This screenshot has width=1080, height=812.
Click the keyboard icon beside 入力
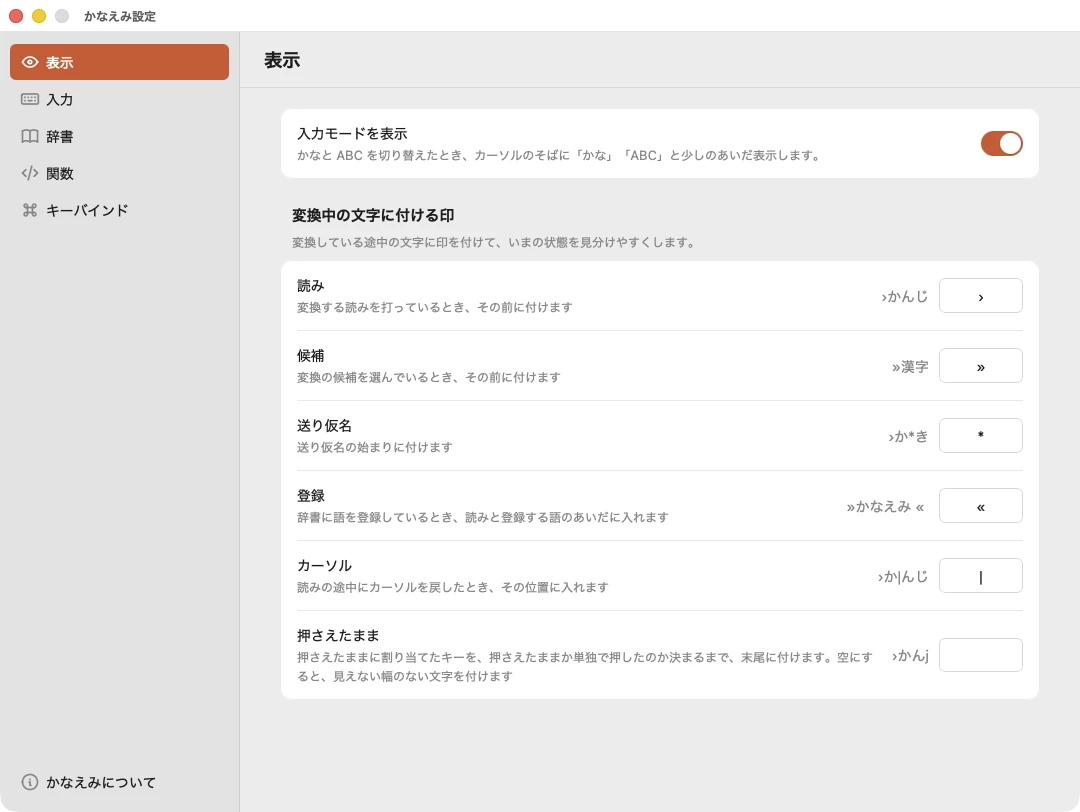point(30,99)
